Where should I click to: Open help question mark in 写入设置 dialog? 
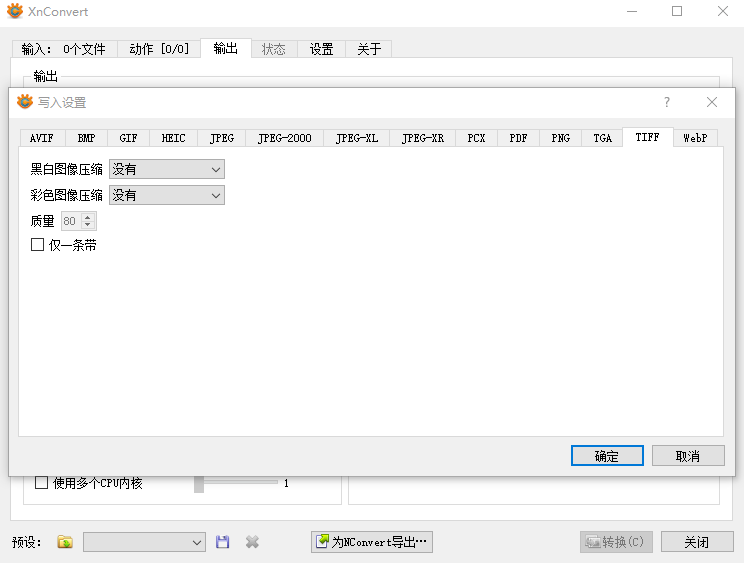(x=667, y=102)
